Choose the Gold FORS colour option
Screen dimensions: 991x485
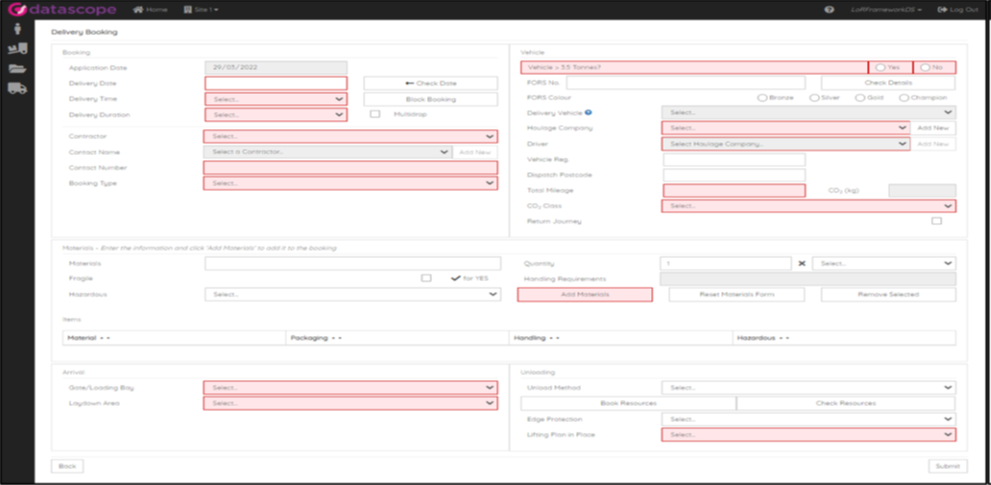(860, 98)
